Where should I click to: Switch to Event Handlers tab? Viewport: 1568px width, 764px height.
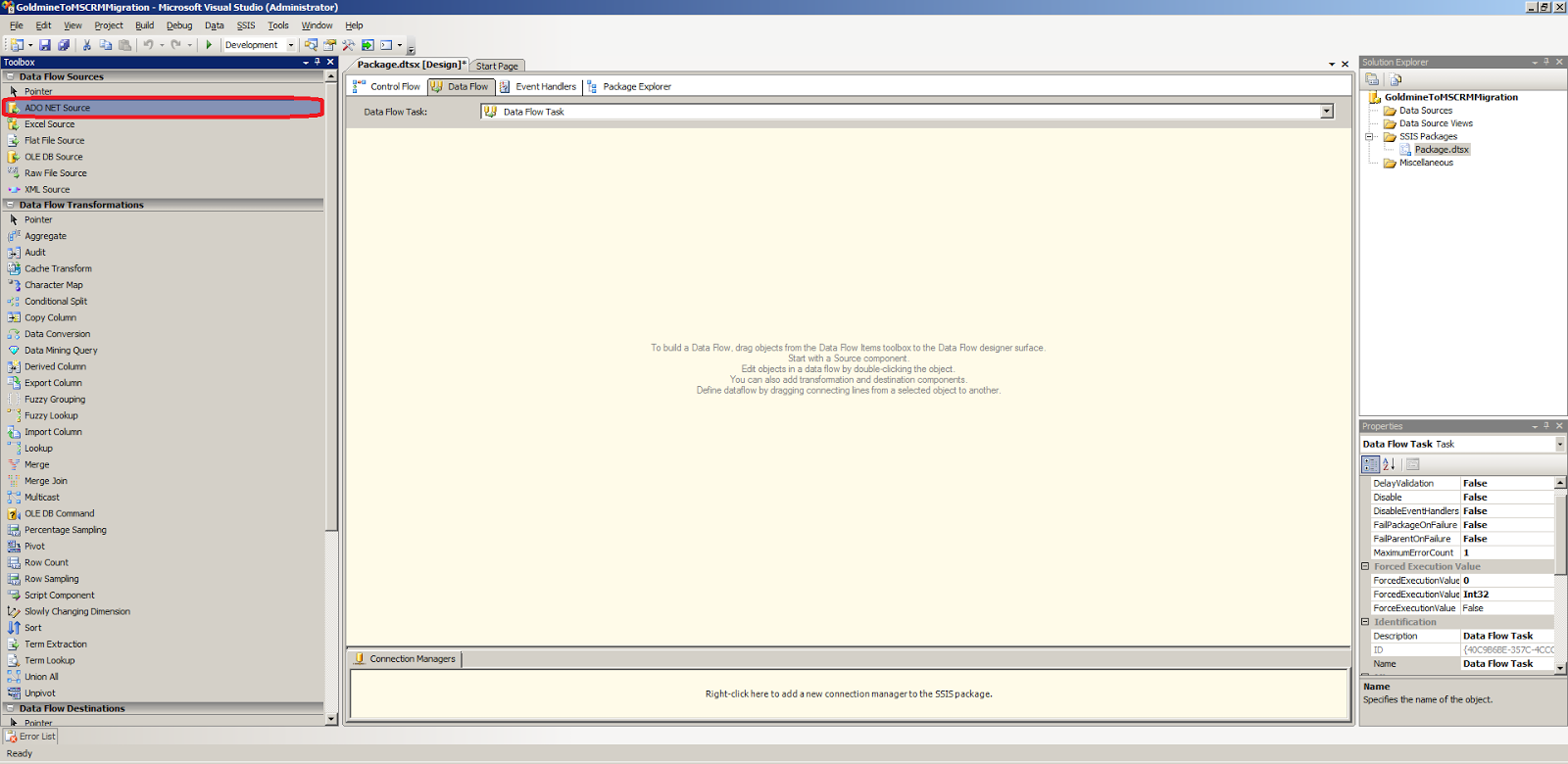click(x=538, y=86)
